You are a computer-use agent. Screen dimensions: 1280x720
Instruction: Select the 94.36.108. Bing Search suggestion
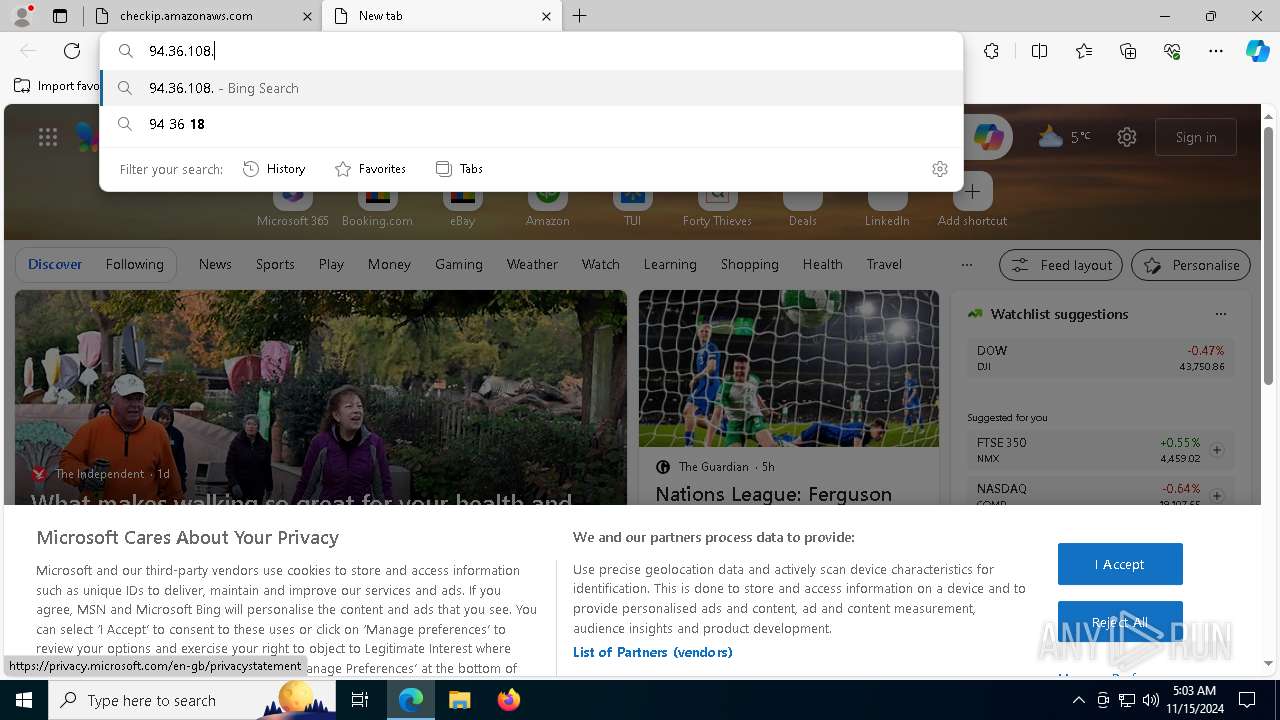[x=531, y=88]
